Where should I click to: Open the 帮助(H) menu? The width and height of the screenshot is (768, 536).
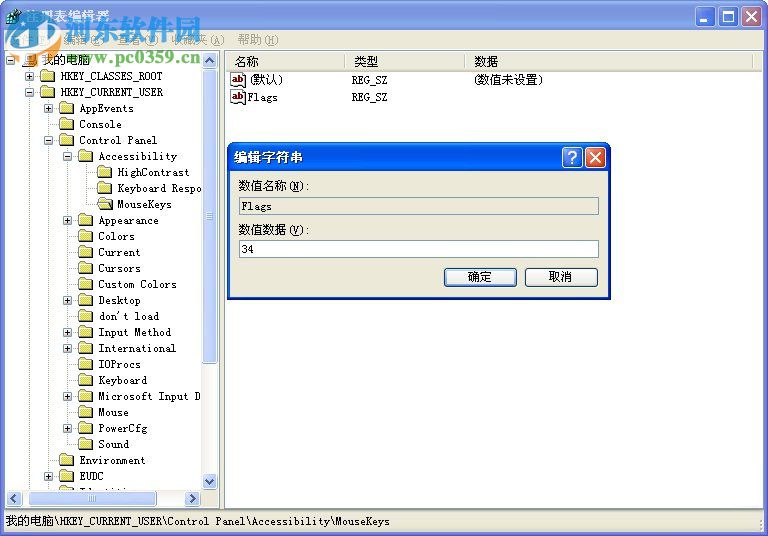(x=258, y=40)
